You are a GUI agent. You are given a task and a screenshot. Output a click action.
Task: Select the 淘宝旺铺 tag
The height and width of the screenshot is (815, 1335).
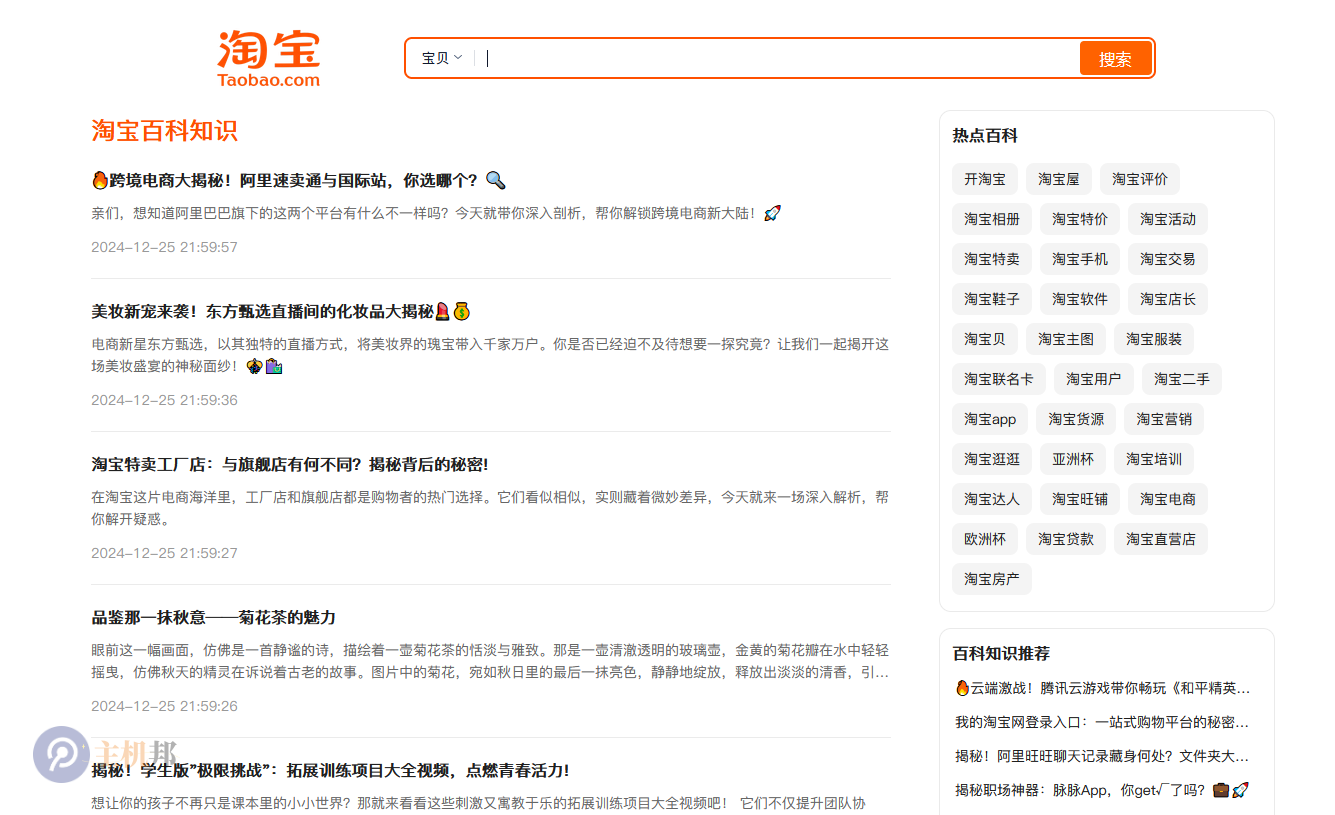pyautogui.click(x=1080, y=499)
